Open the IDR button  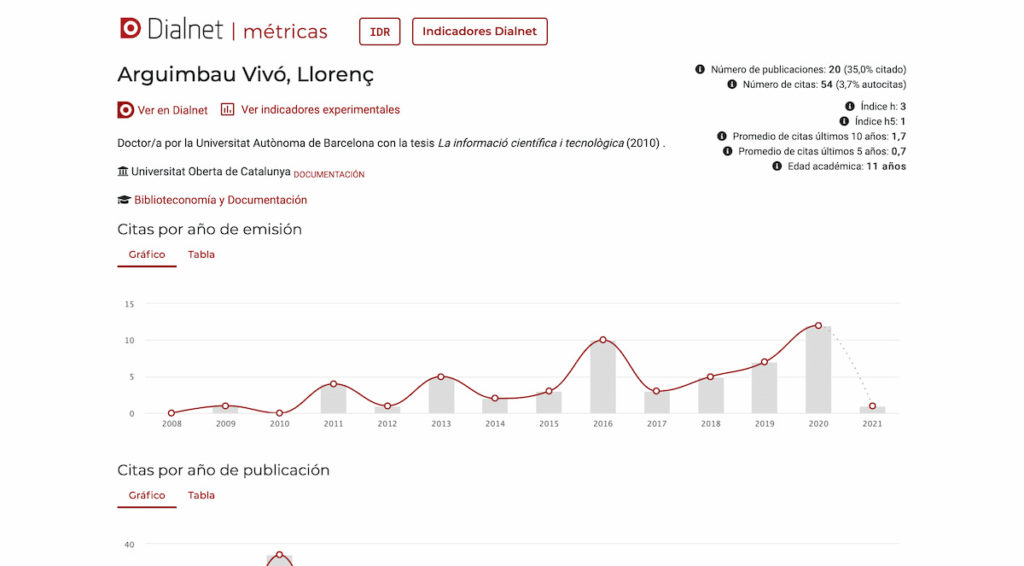coord(380,32)
